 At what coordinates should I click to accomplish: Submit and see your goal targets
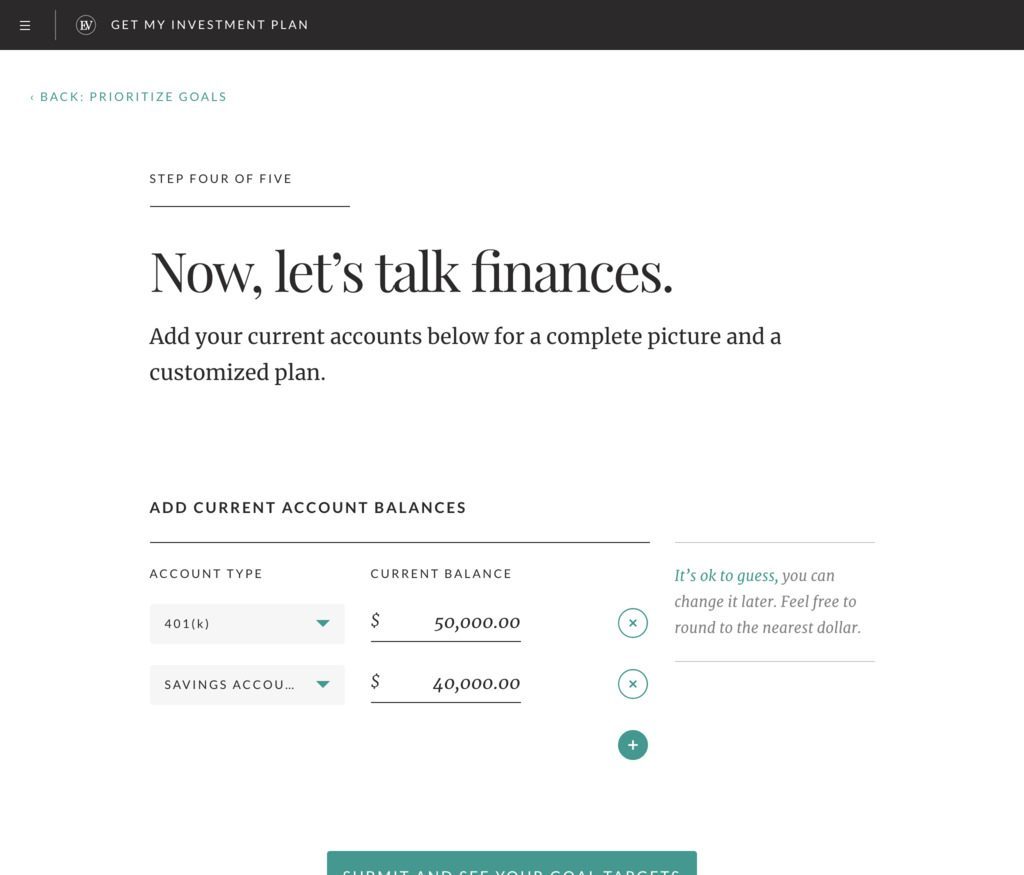point(511,864)
